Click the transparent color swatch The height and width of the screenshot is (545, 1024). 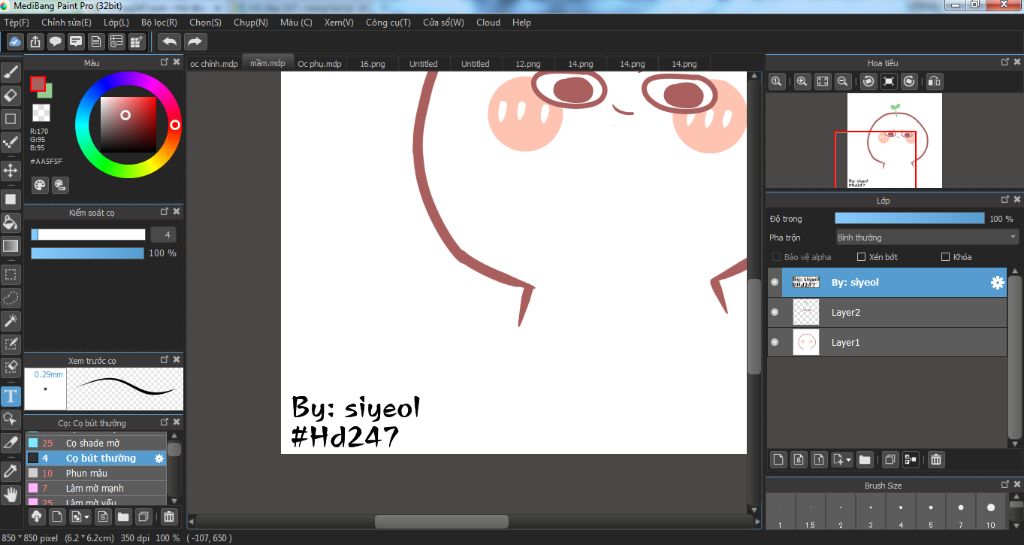pyautogui.click(x=41, y=112)
